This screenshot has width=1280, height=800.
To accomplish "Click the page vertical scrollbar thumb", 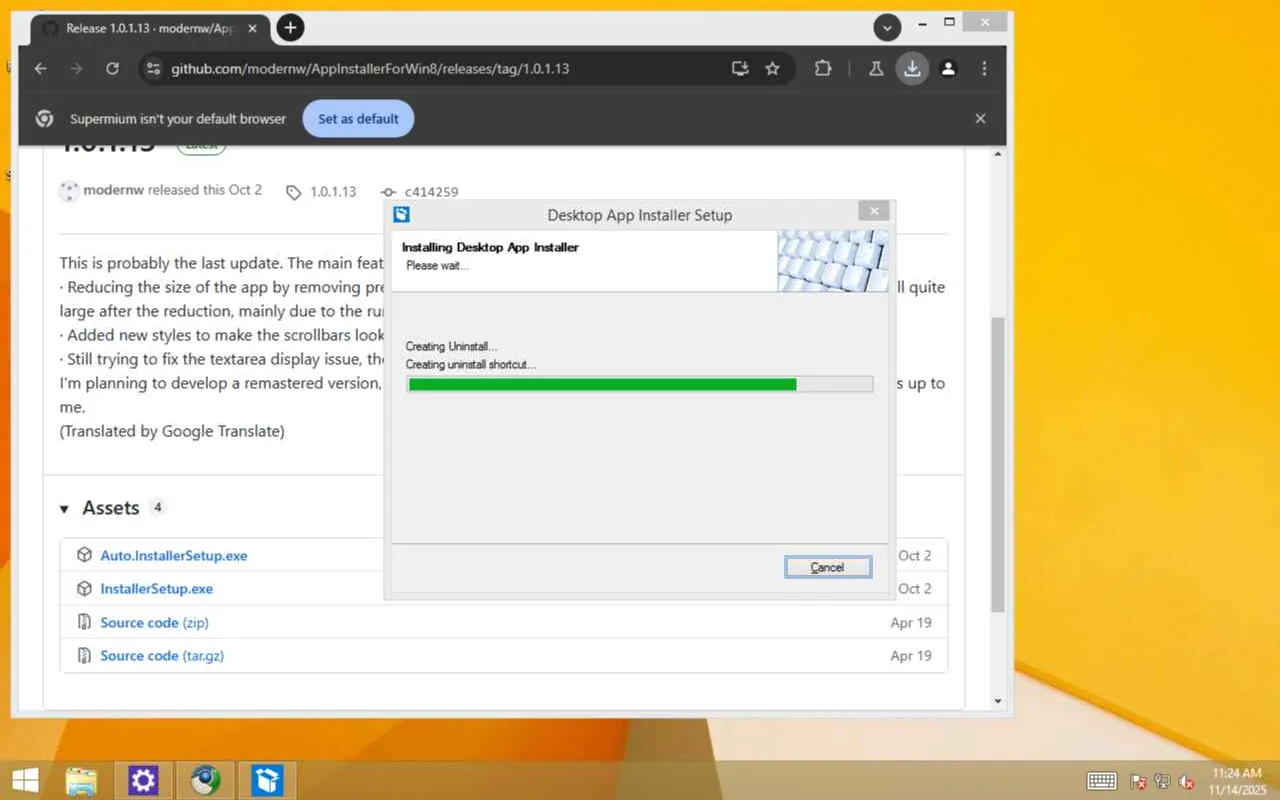I will tap(997, 464).
